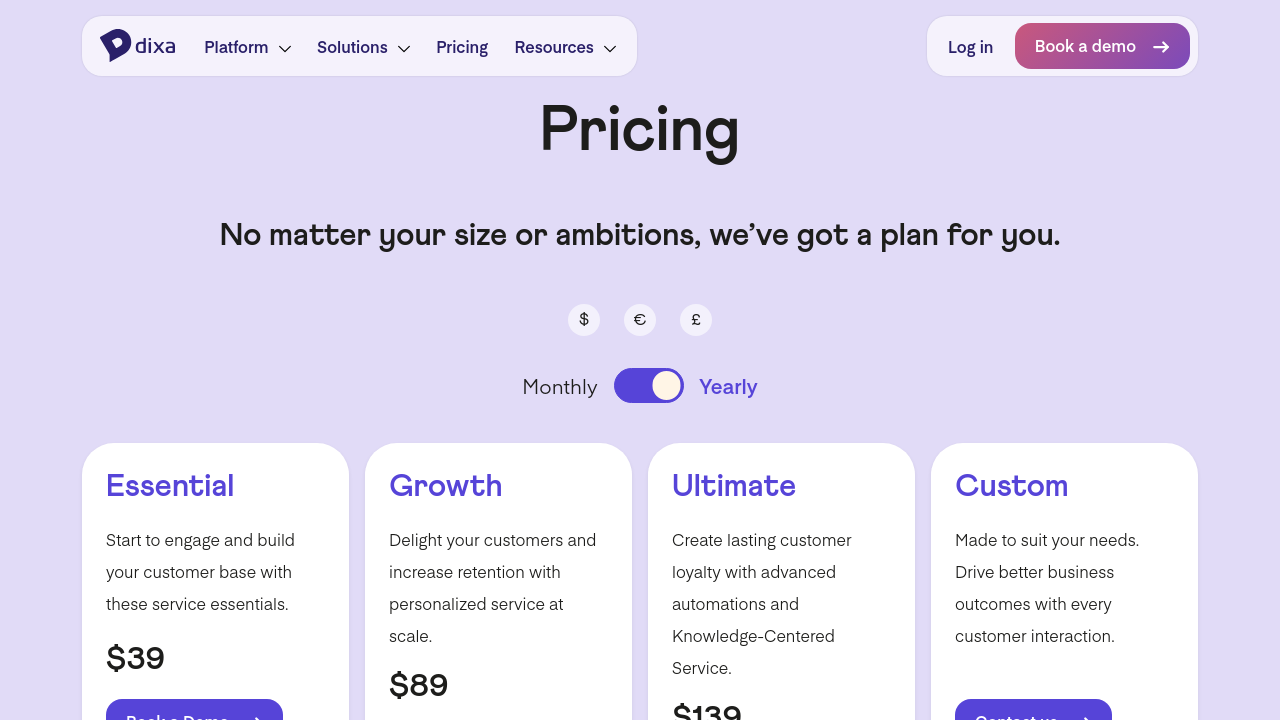This screenshot has height=720, width=1280.
Task: Click the Ultimate plan heading
Action: coord(734,486)
